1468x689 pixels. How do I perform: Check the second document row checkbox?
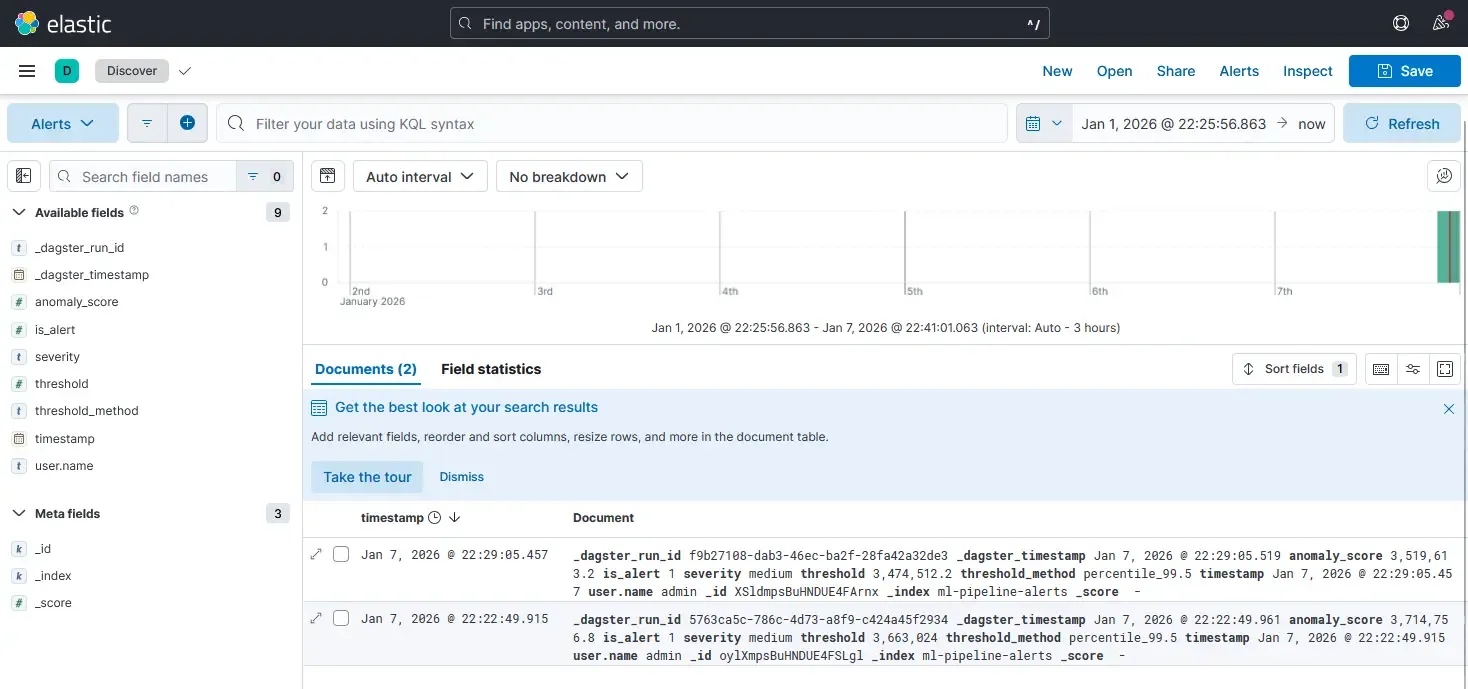pos(341,618)
